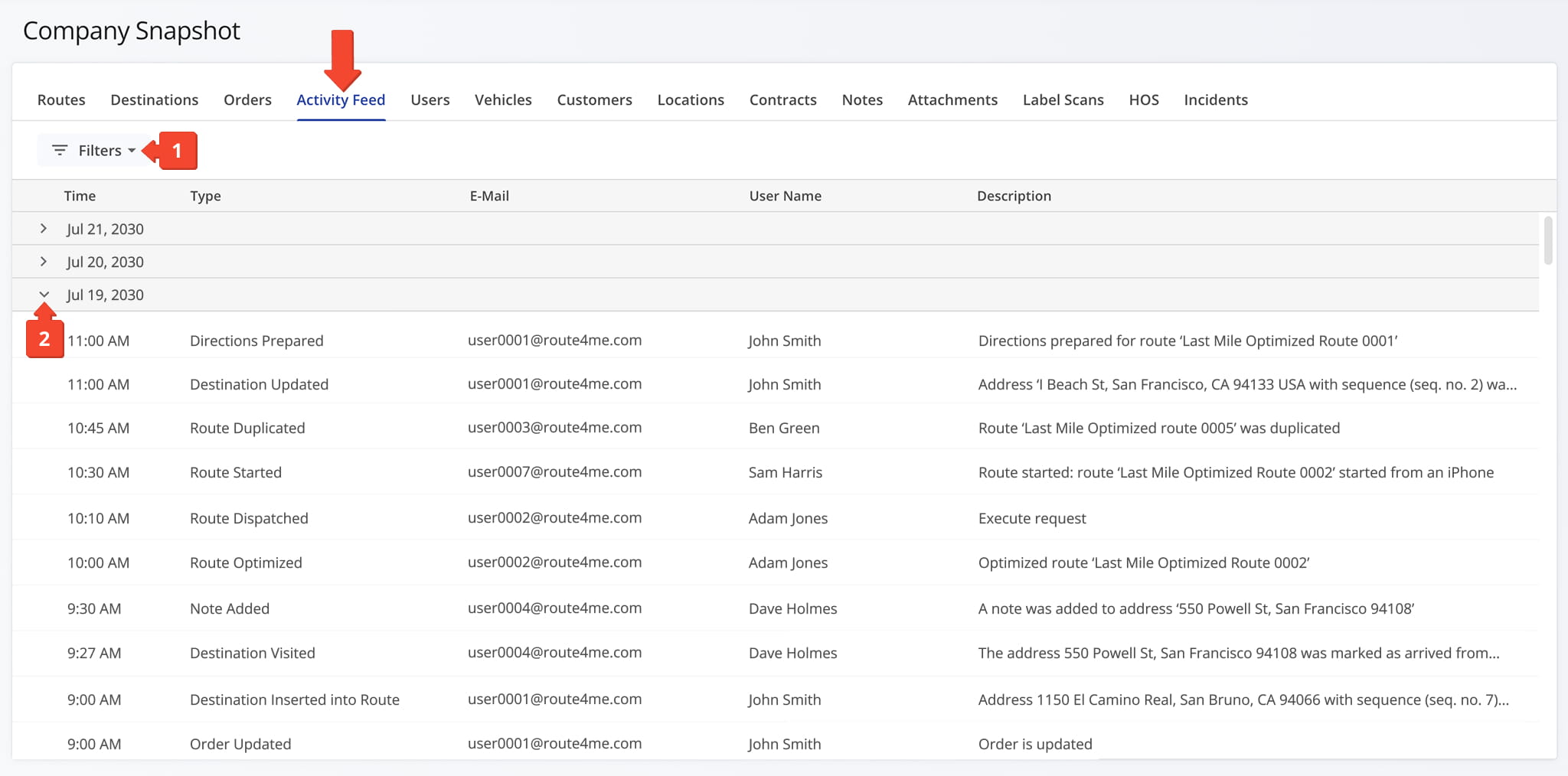The height and width of the screenshot is (776, 1568).
Task: Sort by the Type column header
Action: coord(205,196)
